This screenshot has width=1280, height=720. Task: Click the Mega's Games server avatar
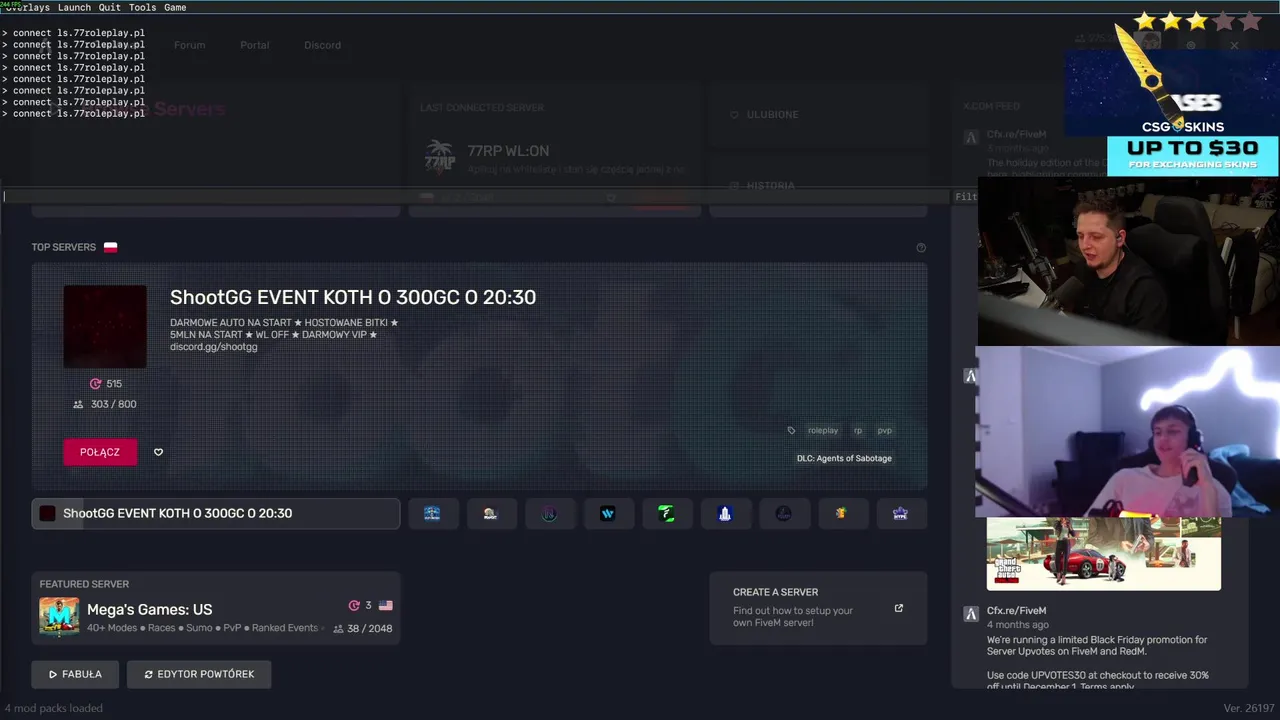coord(59,616)
